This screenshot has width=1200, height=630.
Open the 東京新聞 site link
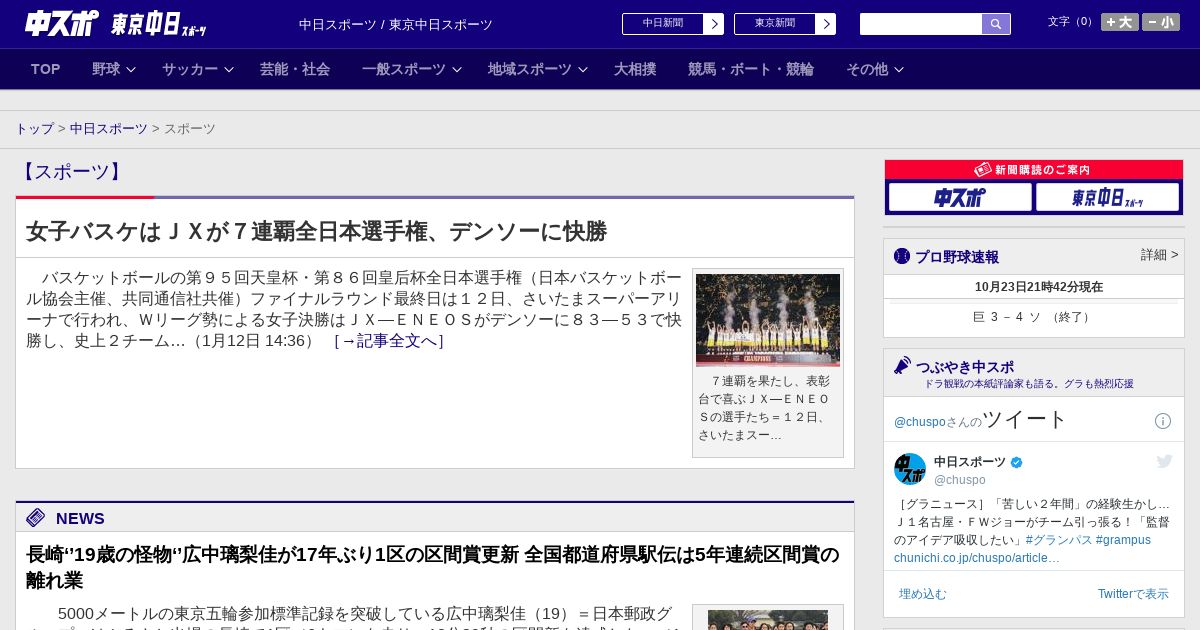tap(775, 24)
